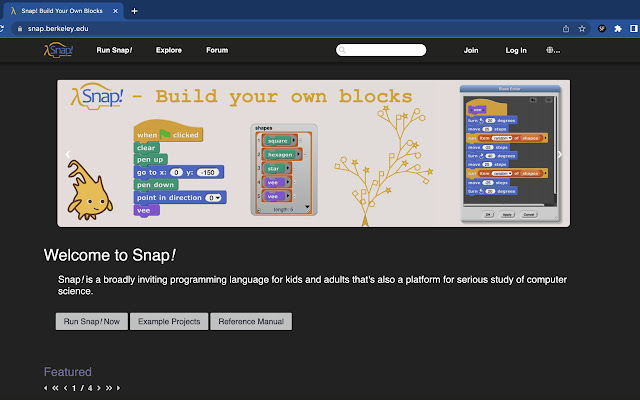
Task: Jump to last Featured page
Action: tap(118, 388)
